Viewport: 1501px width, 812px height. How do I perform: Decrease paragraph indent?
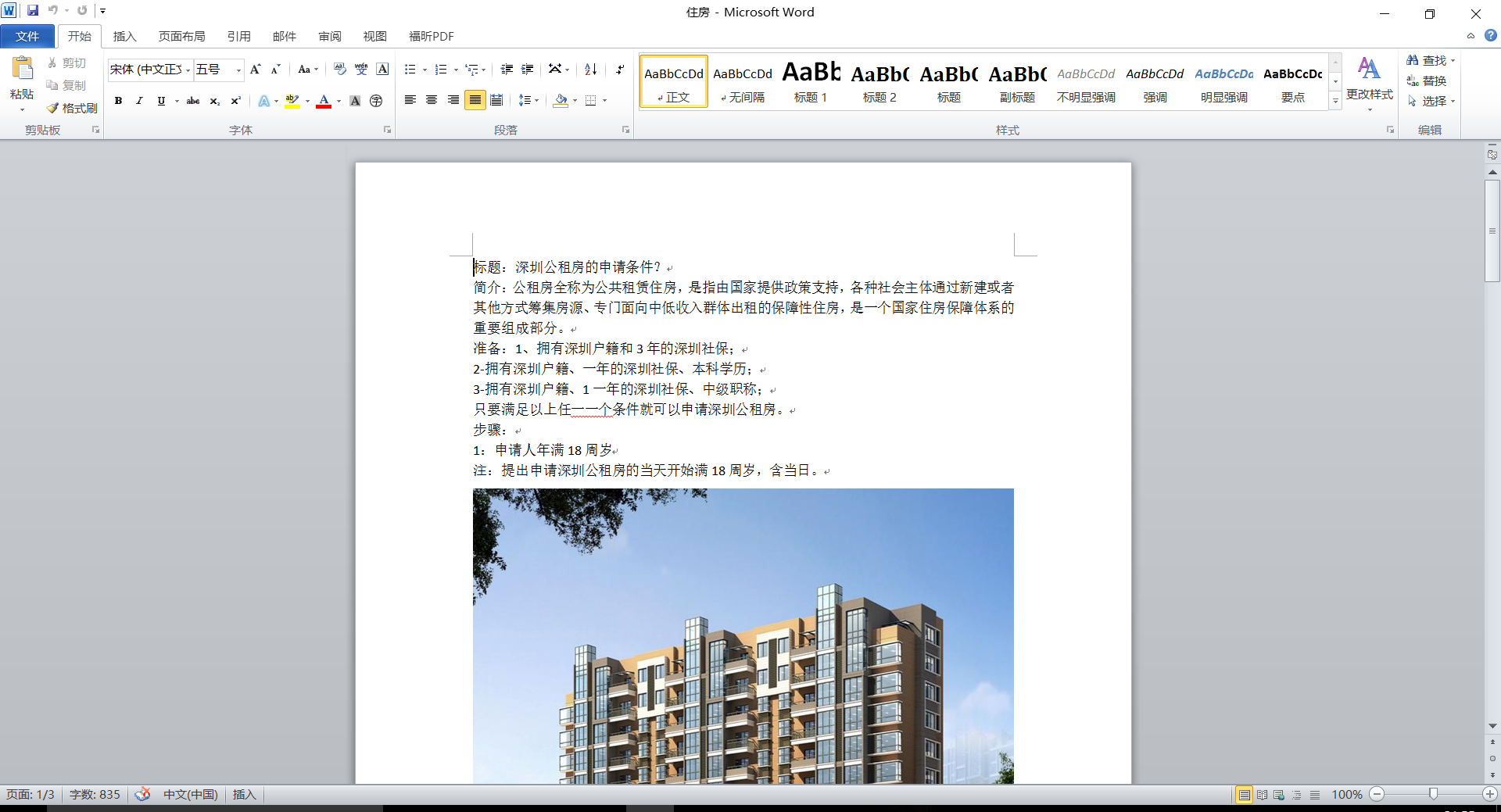[x=507, y=70]
